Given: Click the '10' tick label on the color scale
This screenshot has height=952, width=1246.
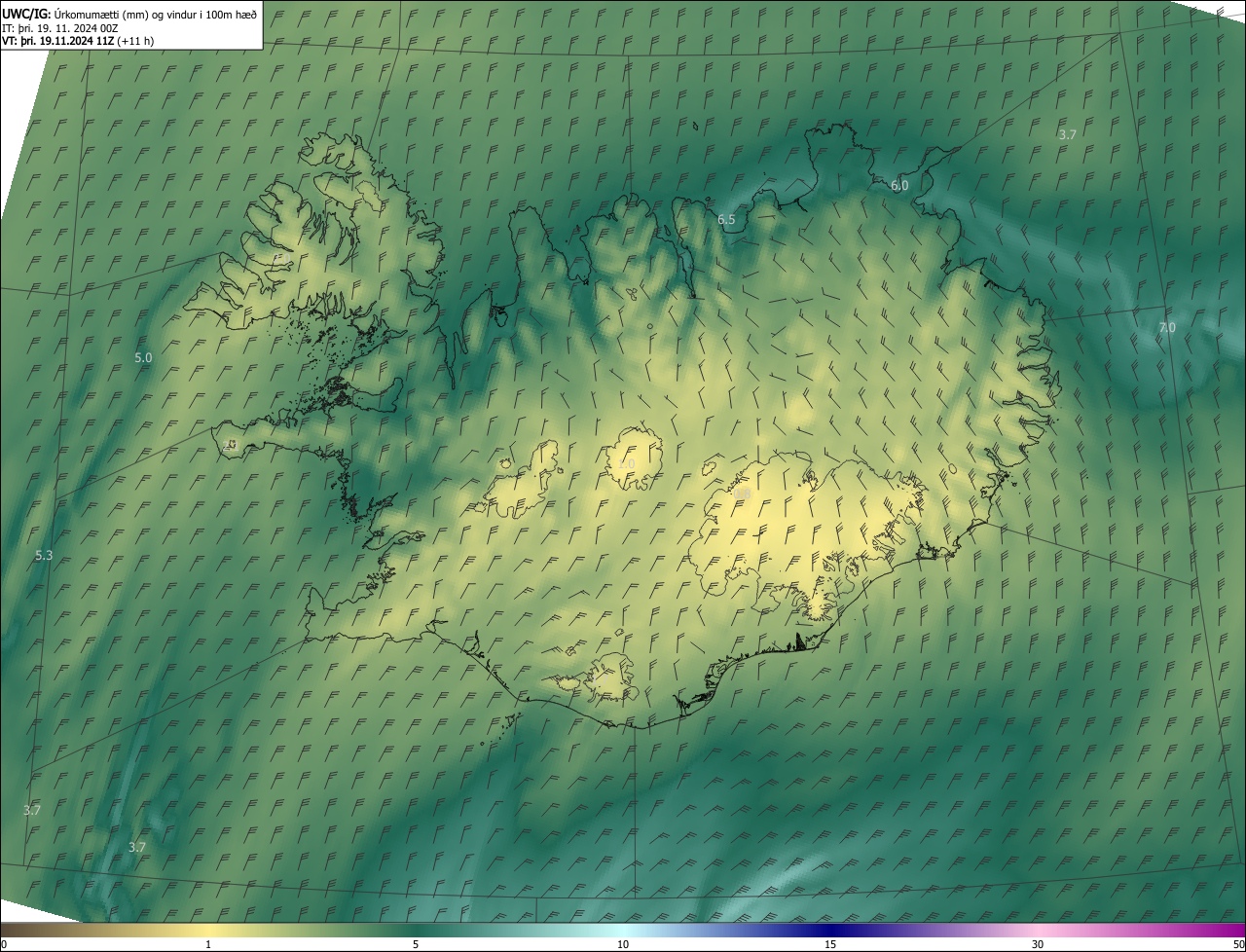Looking at the screenshot, I should [623, 945].
